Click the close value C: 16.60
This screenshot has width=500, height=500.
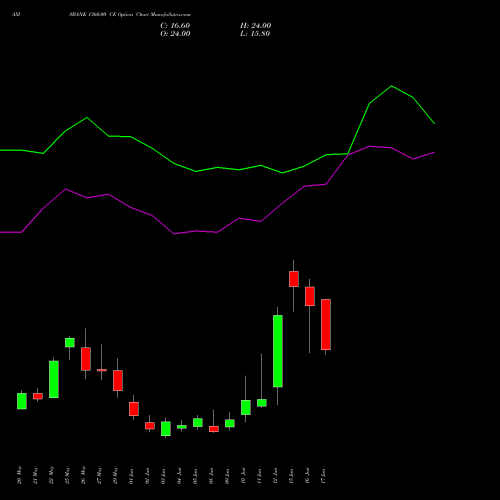tap(175, 26)
